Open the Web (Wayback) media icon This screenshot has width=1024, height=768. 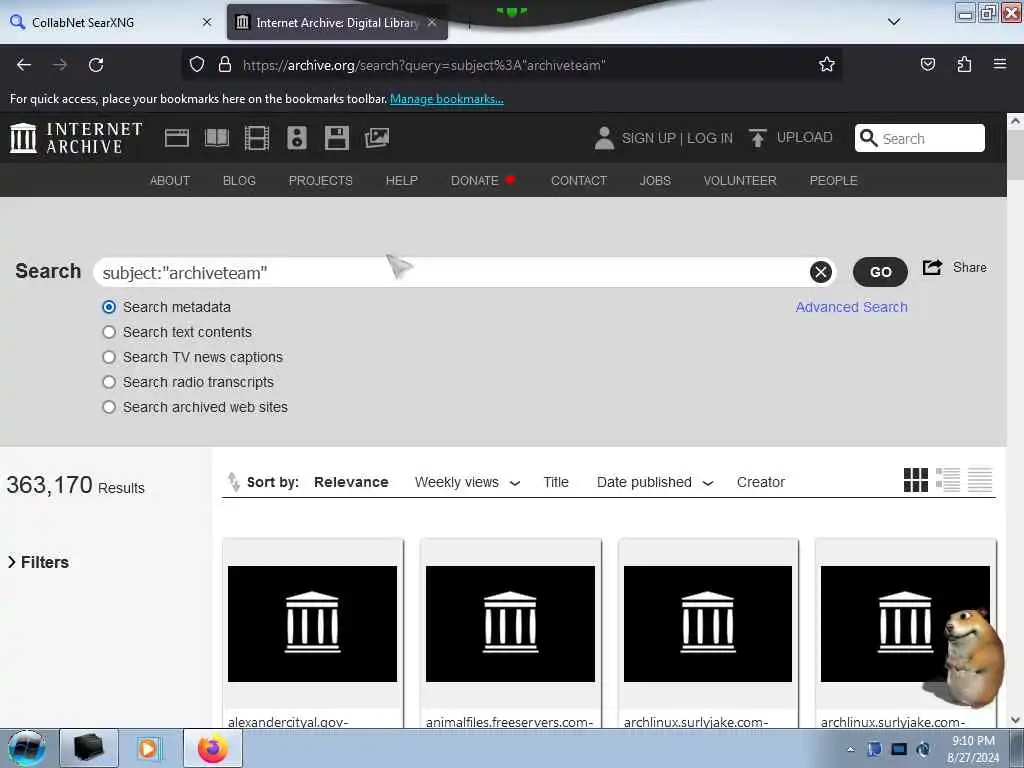point(177,138)
